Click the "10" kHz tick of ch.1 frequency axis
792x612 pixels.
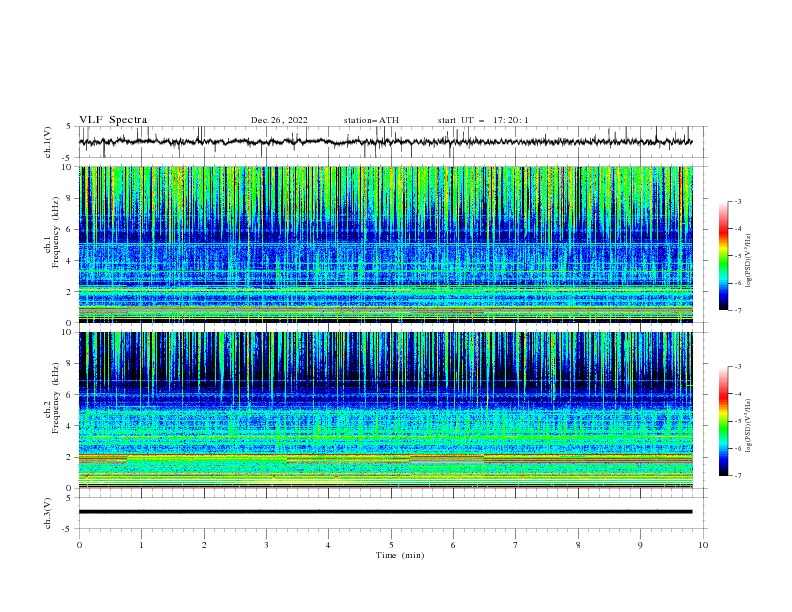67,167
